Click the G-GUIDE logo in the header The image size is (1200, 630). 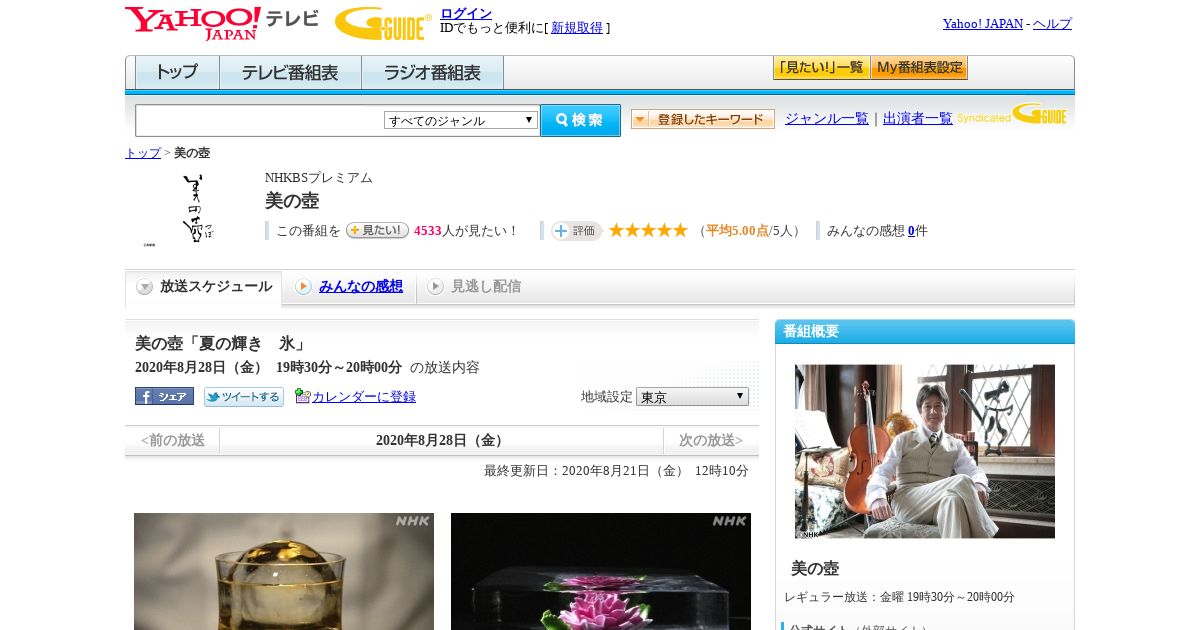tap(383, 23)
